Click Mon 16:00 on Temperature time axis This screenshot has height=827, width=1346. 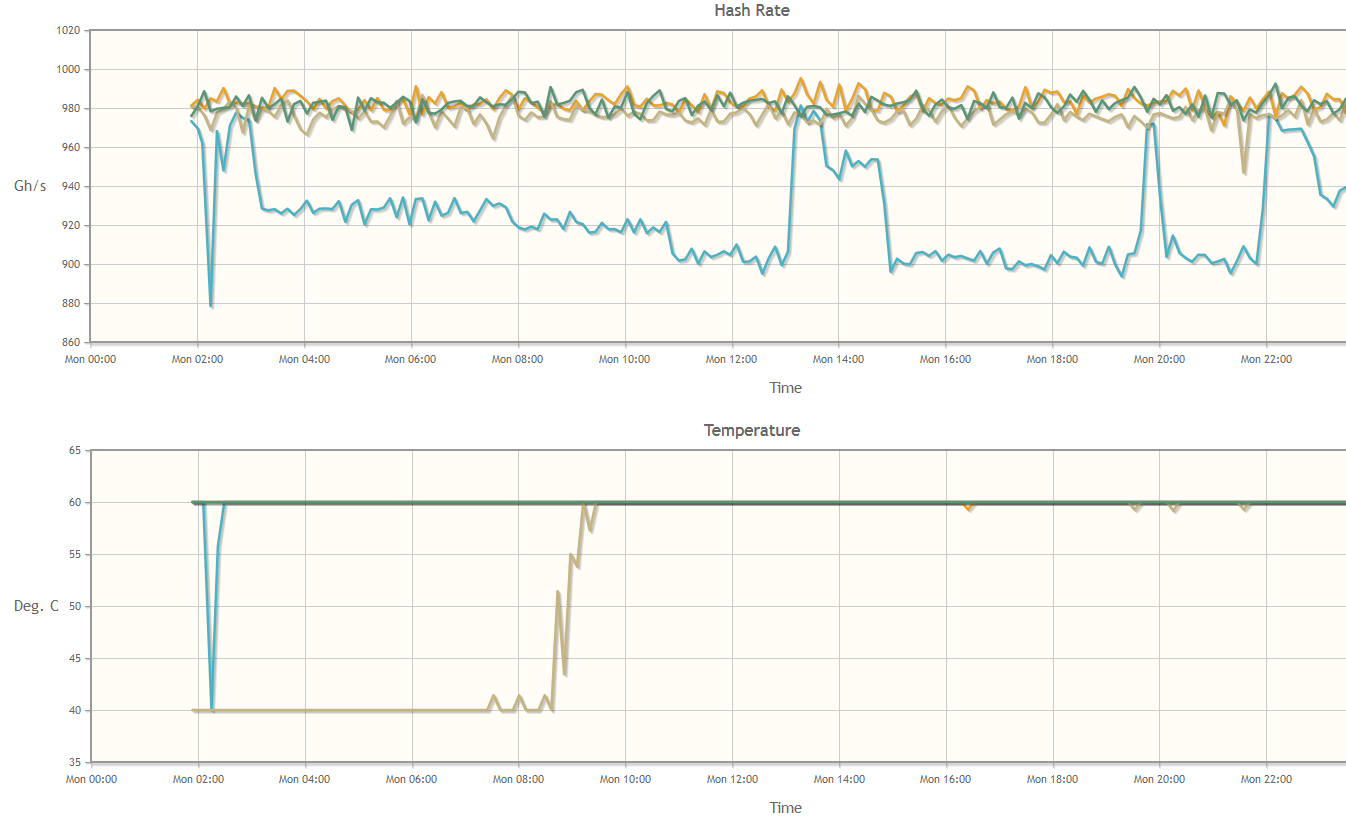coord(945,779)
